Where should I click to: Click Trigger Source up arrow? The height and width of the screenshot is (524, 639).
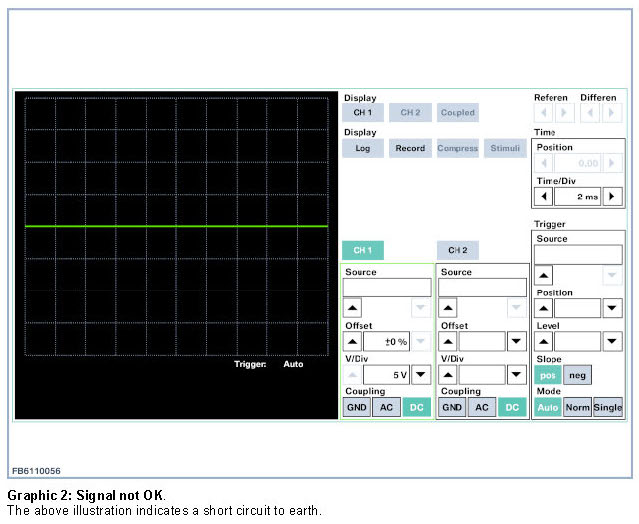point(545,275)
